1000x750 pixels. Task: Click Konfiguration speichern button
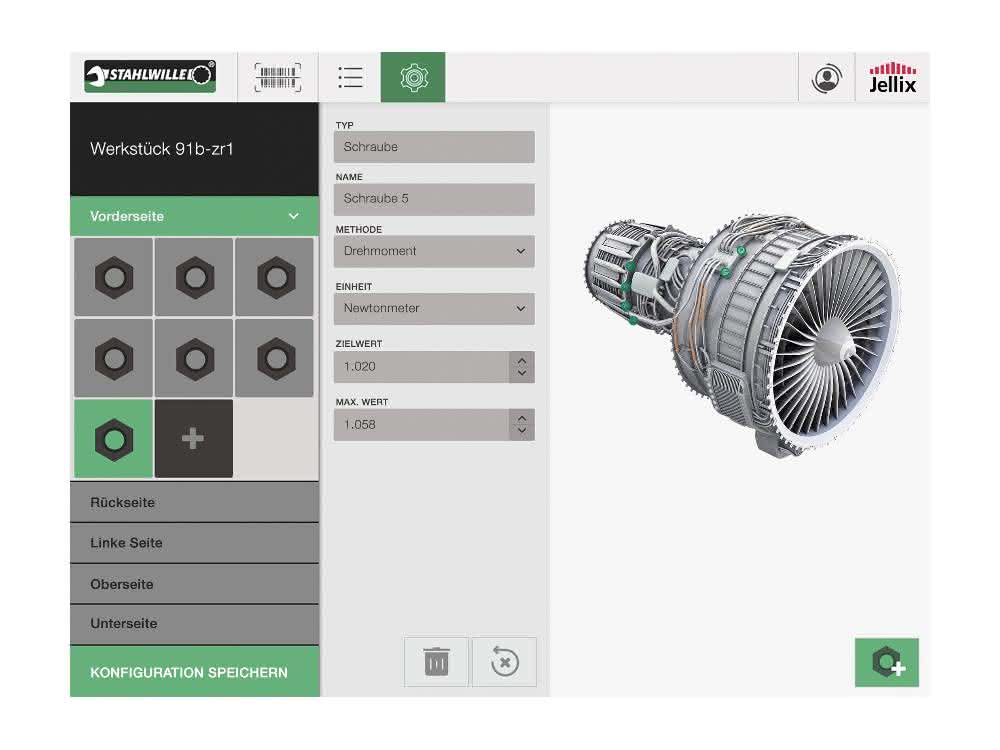pos(195,672)
